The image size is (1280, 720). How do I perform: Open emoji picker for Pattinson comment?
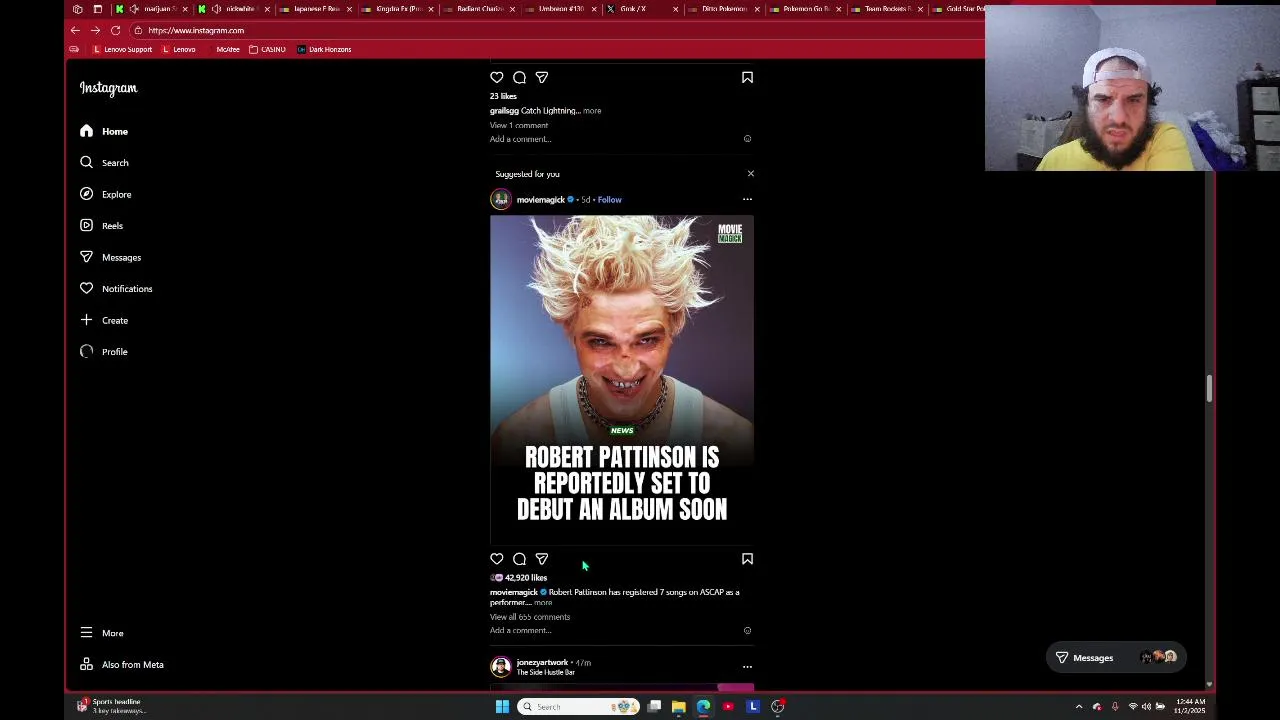[747, 631]
